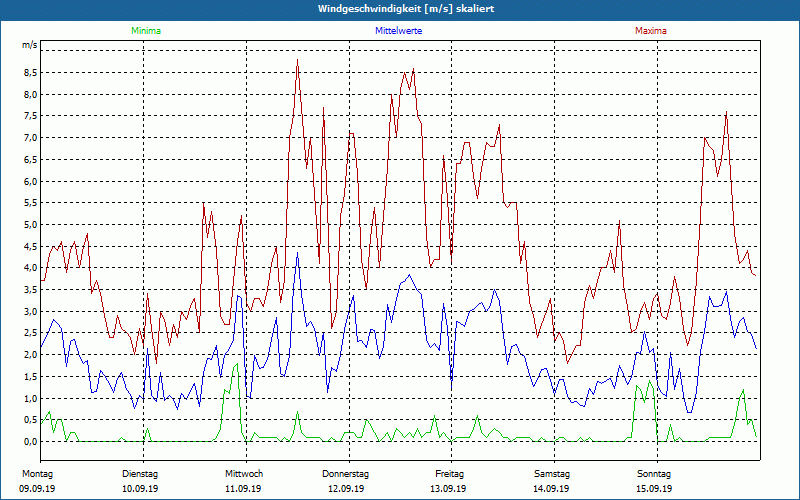Click the '8,5' y-axis value

pyautogui.click(x=30, y=73)
